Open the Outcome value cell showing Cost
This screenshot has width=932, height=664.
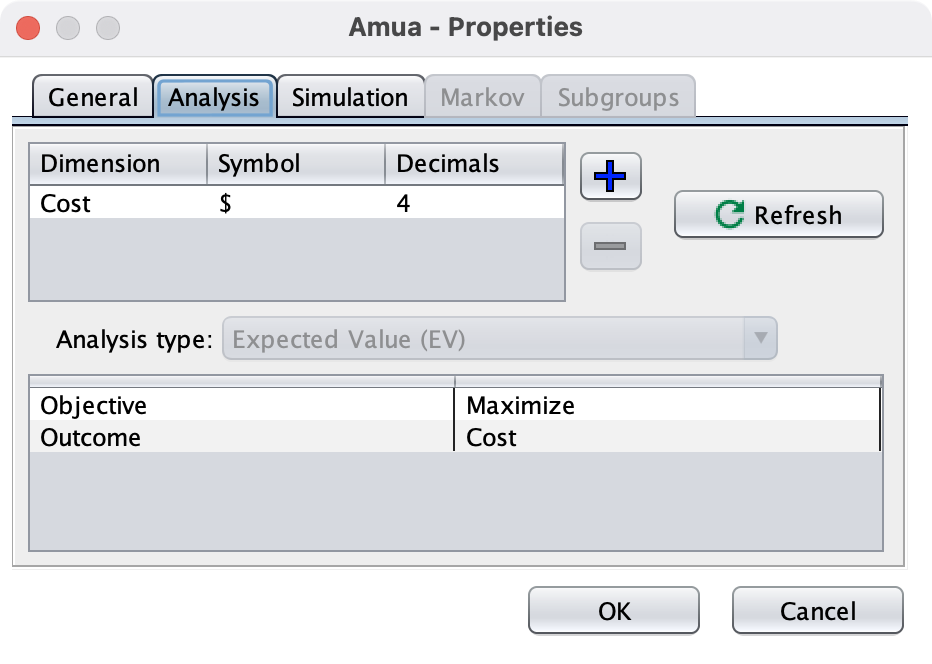click(x=667, y=437)
